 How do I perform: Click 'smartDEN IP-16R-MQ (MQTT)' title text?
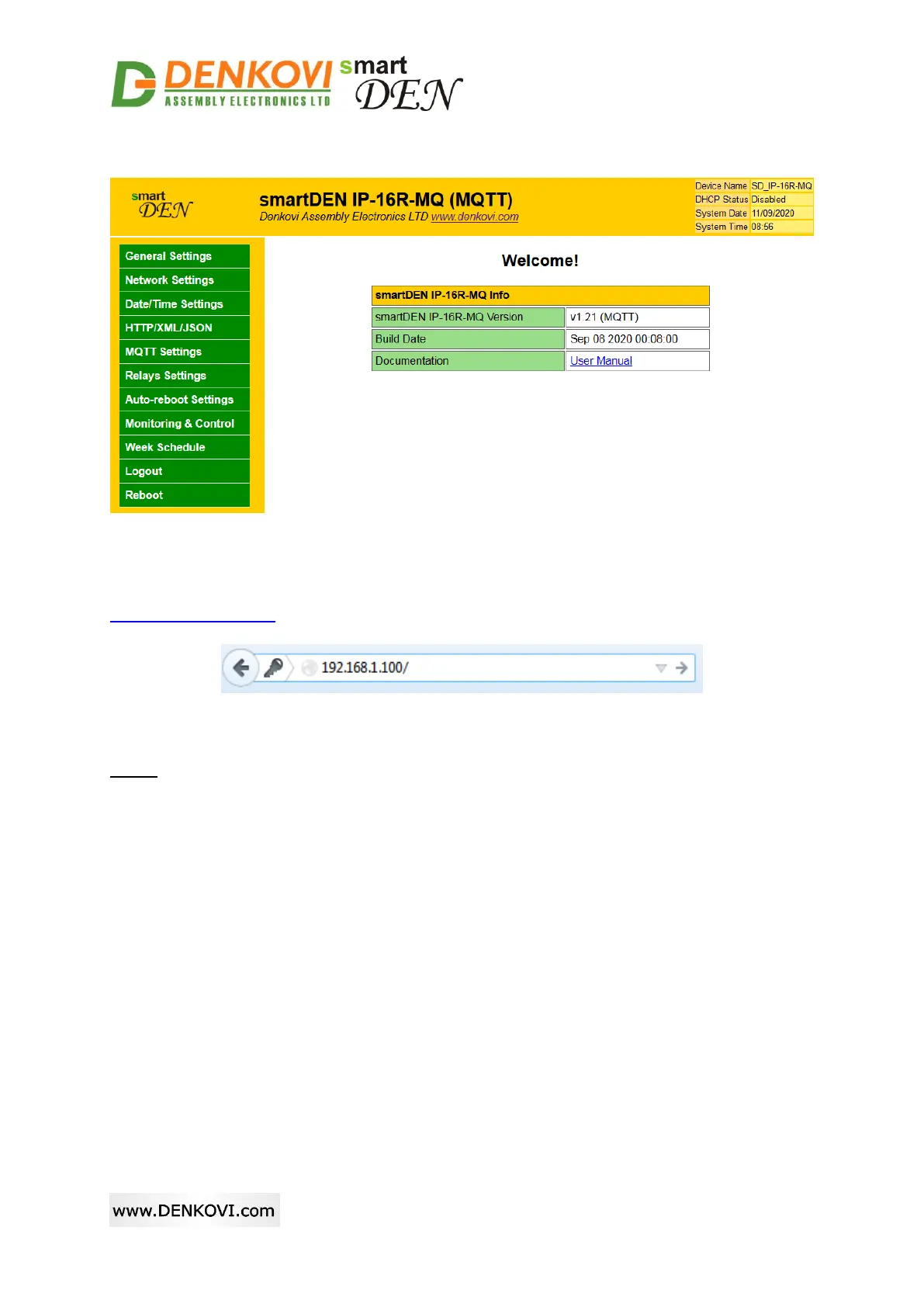tap(386, 199)
